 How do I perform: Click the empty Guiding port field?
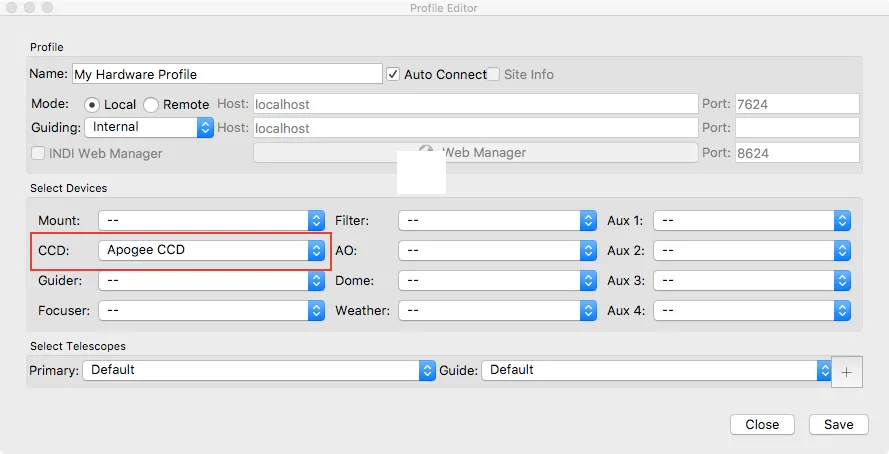(797, 128)
